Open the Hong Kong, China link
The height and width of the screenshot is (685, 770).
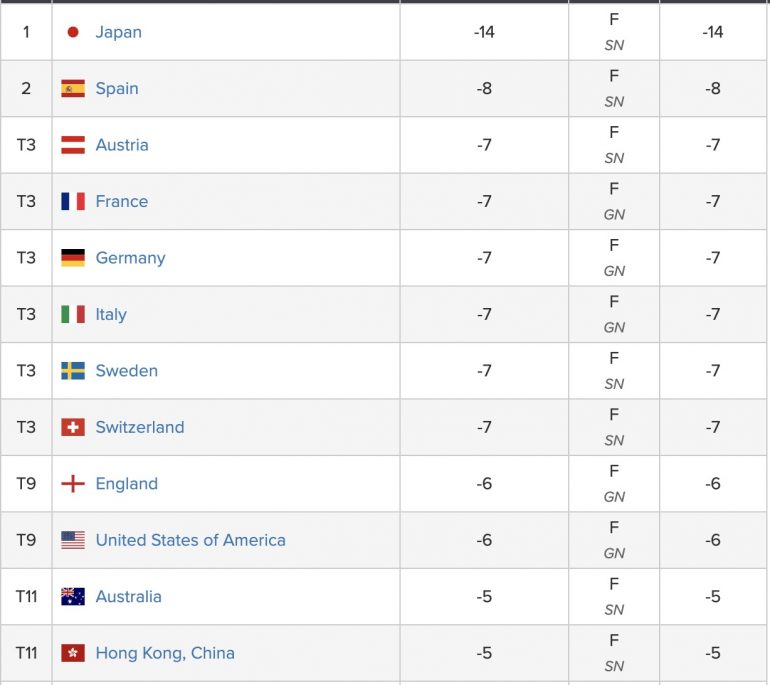pyautogui.click(x=165, y=653)
